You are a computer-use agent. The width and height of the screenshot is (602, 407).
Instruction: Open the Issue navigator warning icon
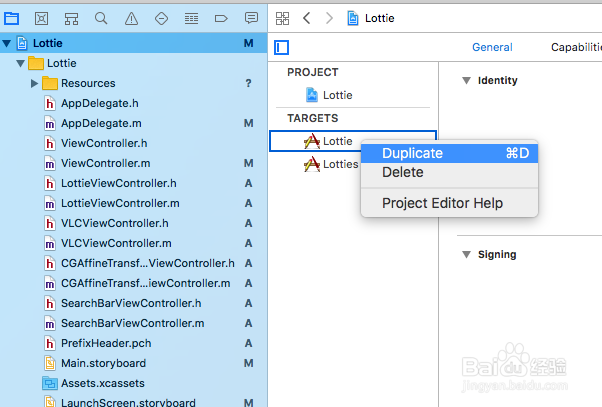(x=131, y=18)
